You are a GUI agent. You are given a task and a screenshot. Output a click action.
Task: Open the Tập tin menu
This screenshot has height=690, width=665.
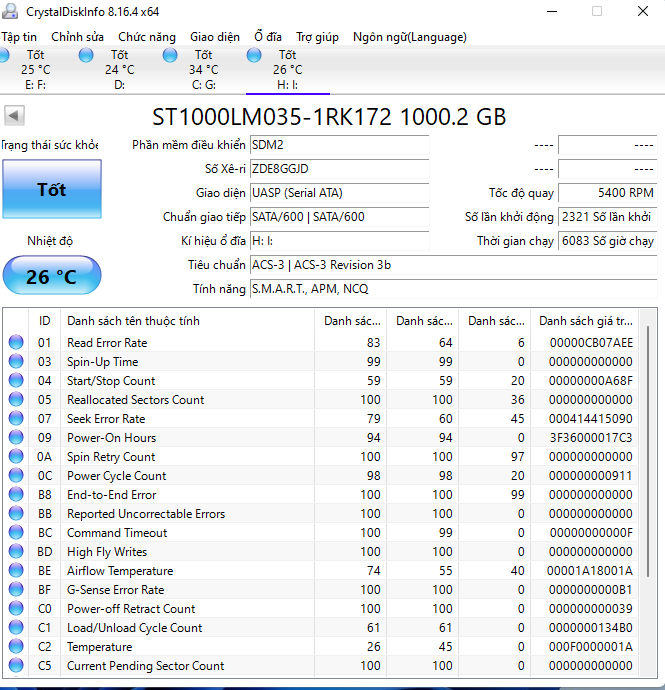coord(19,37)
